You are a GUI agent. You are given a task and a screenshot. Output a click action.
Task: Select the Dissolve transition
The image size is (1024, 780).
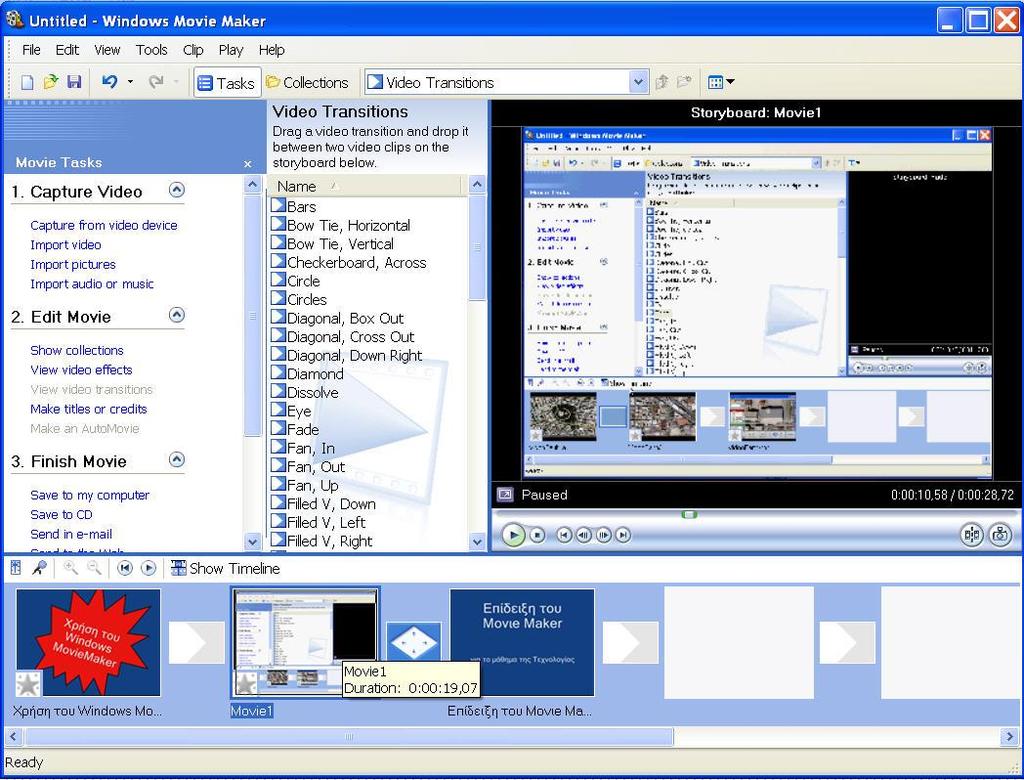pyautogui.click(x=304, y=393)
